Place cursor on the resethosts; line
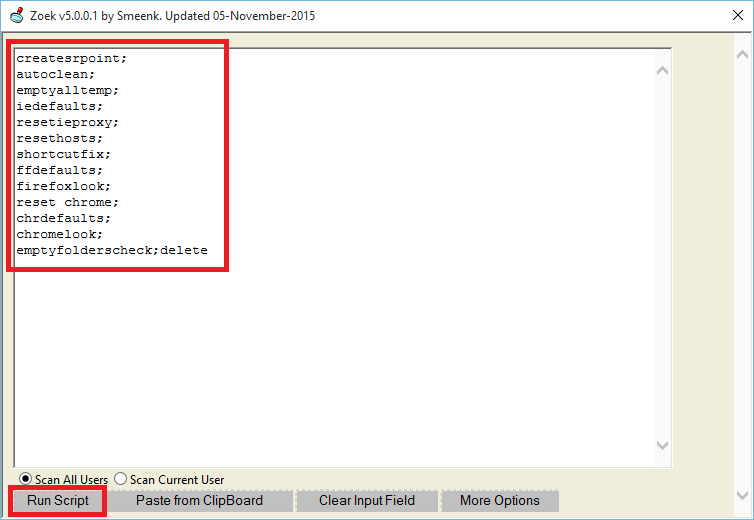The height and width of the screenshot is (520, 754). (59, 138)
